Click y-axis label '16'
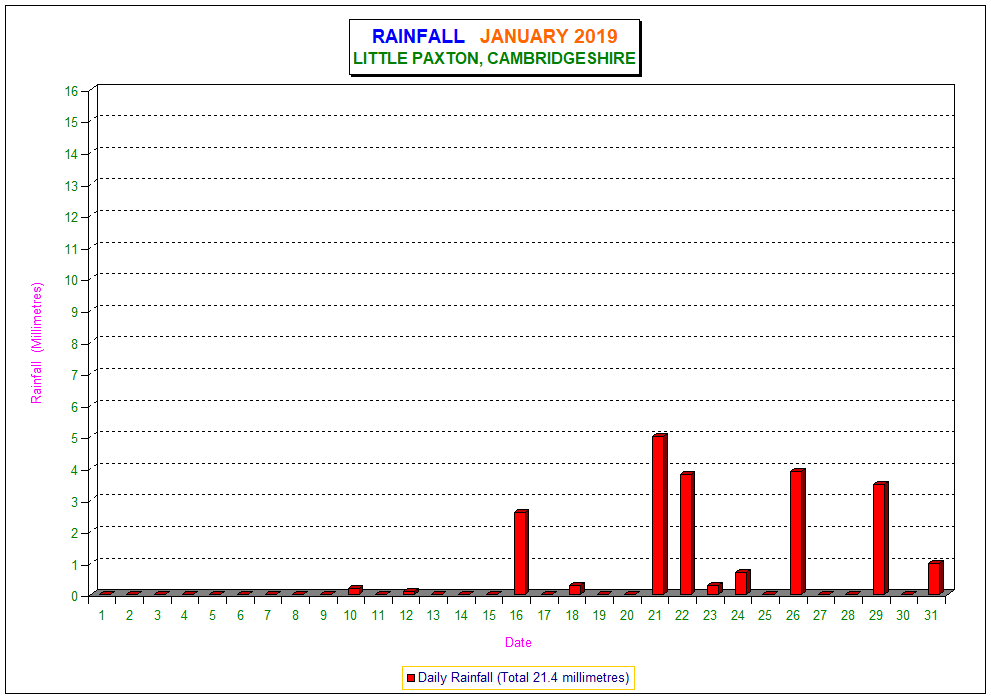This screenshot has width=991, height=698. [x=71, y=91]
